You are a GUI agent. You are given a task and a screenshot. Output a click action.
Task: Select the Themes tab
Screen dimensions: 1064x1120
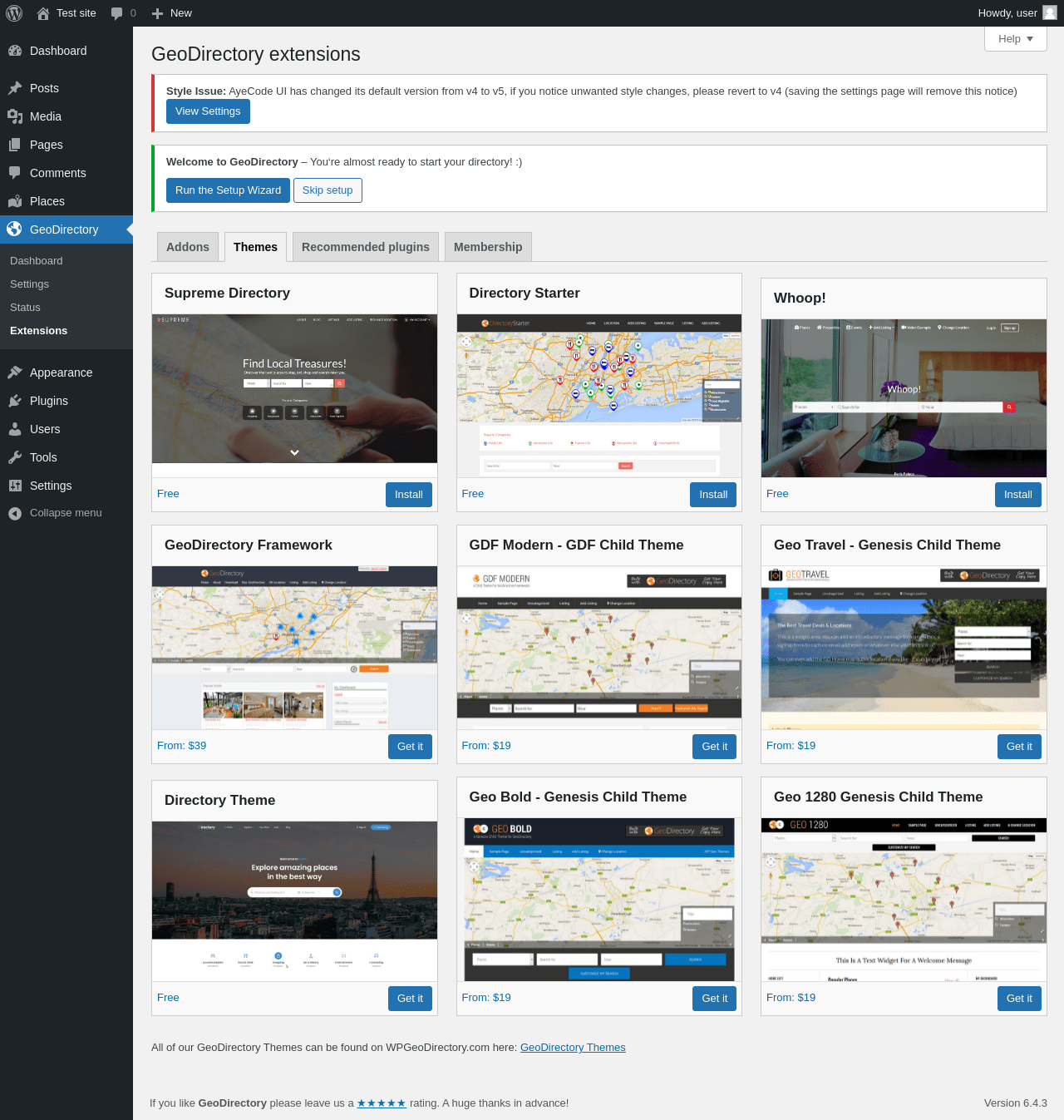(255, 247)
